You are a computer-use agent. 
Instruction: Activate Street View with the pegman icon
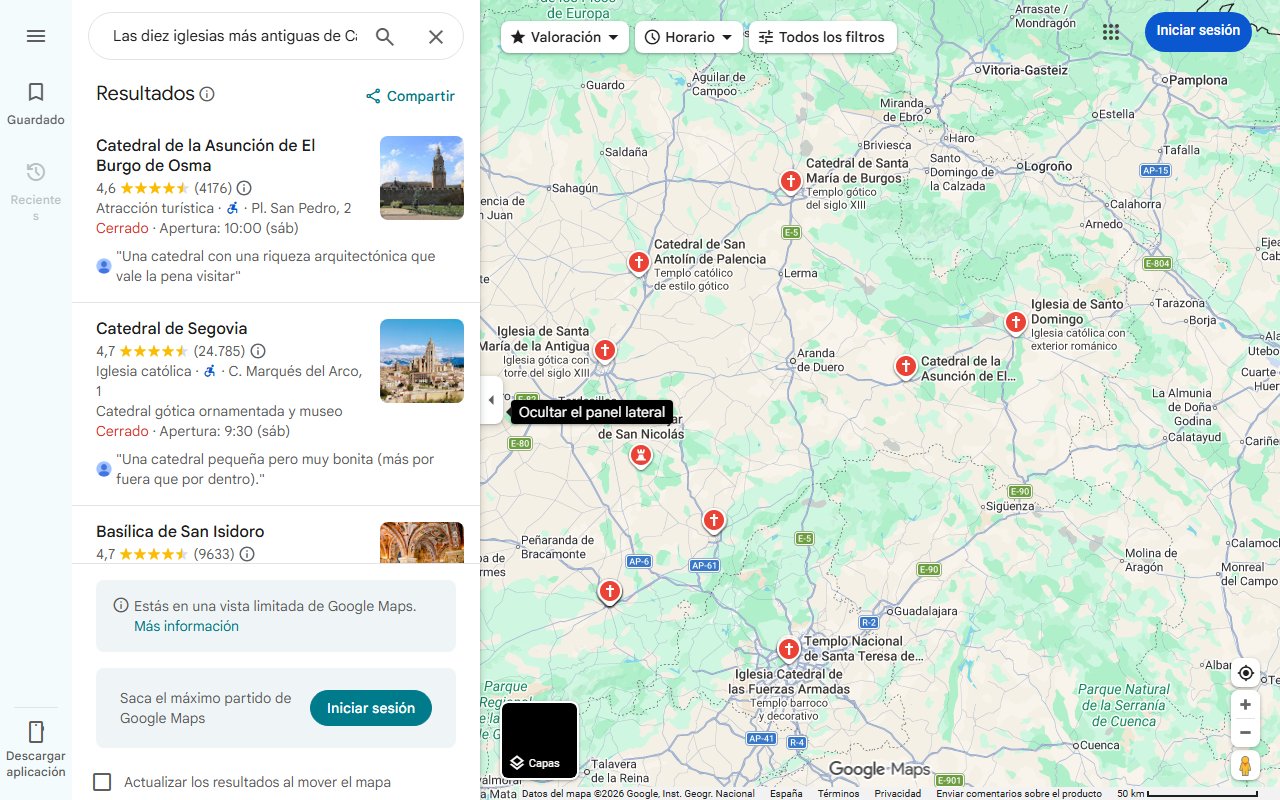pos(1245,765)
